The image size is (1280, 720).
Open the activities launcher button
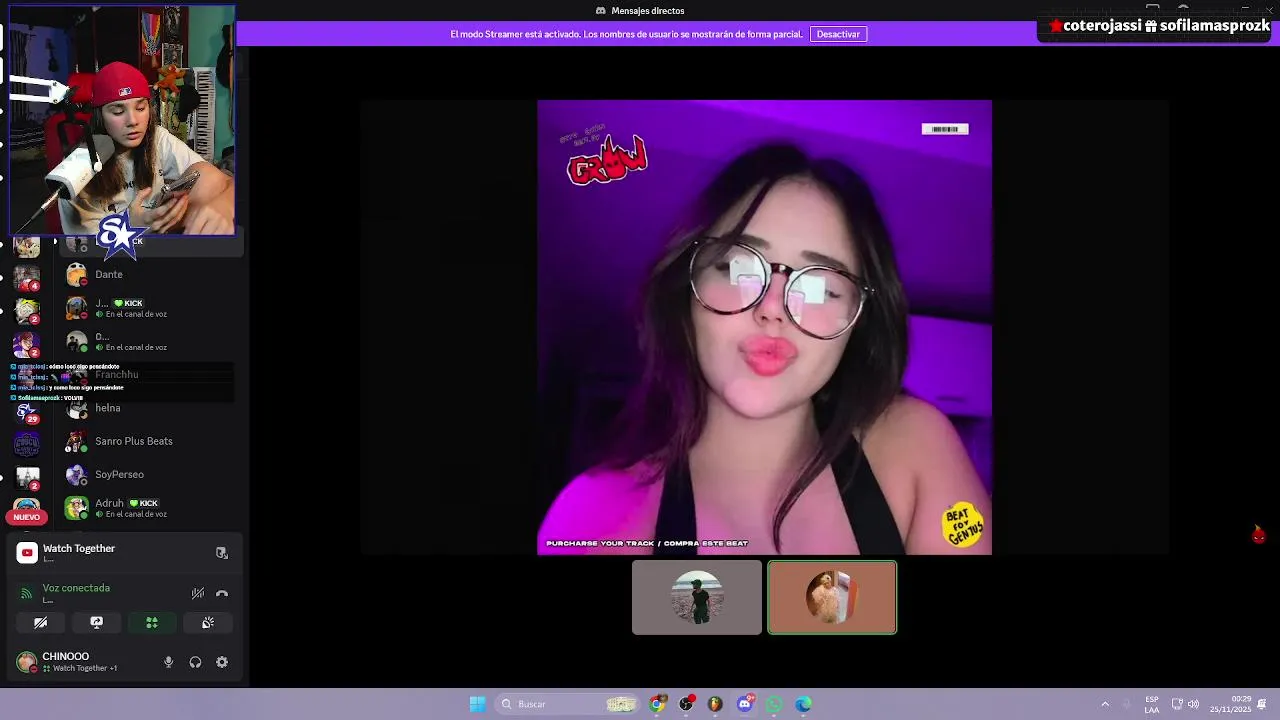pos(152,622)
